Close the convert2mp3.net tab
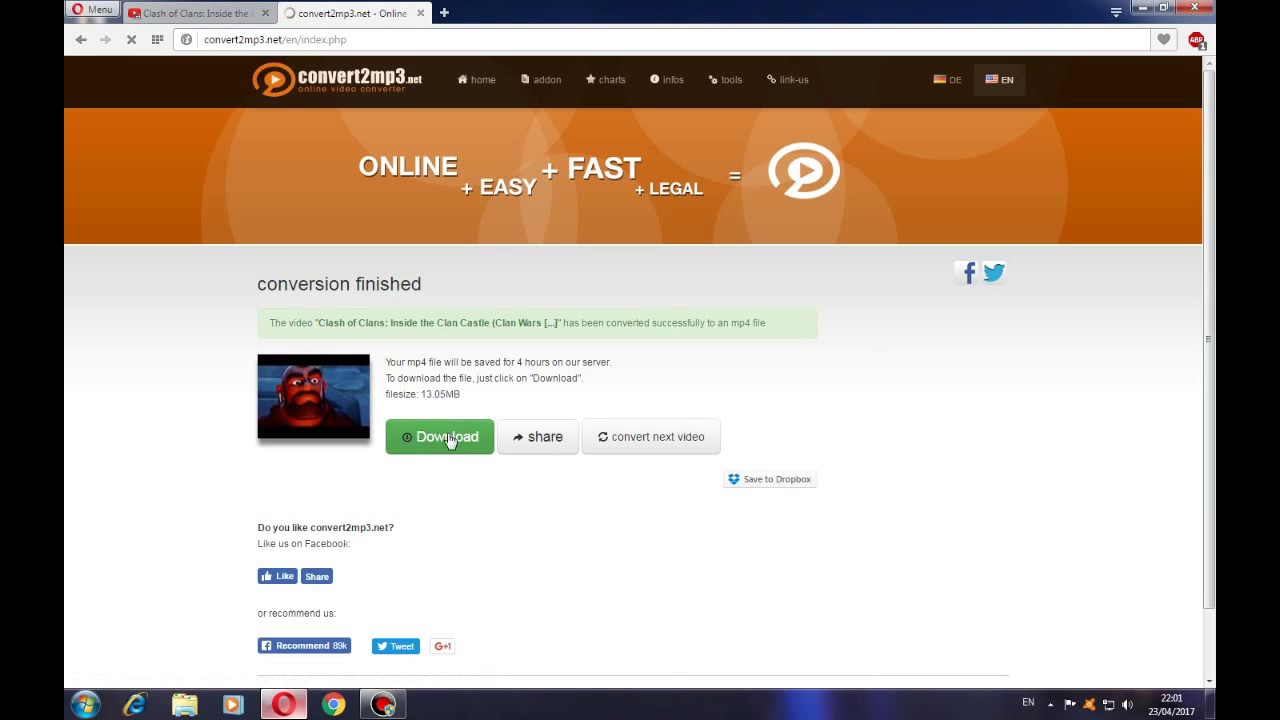Viewport: 1280px width, 720px height. click(x=420, y=13)
